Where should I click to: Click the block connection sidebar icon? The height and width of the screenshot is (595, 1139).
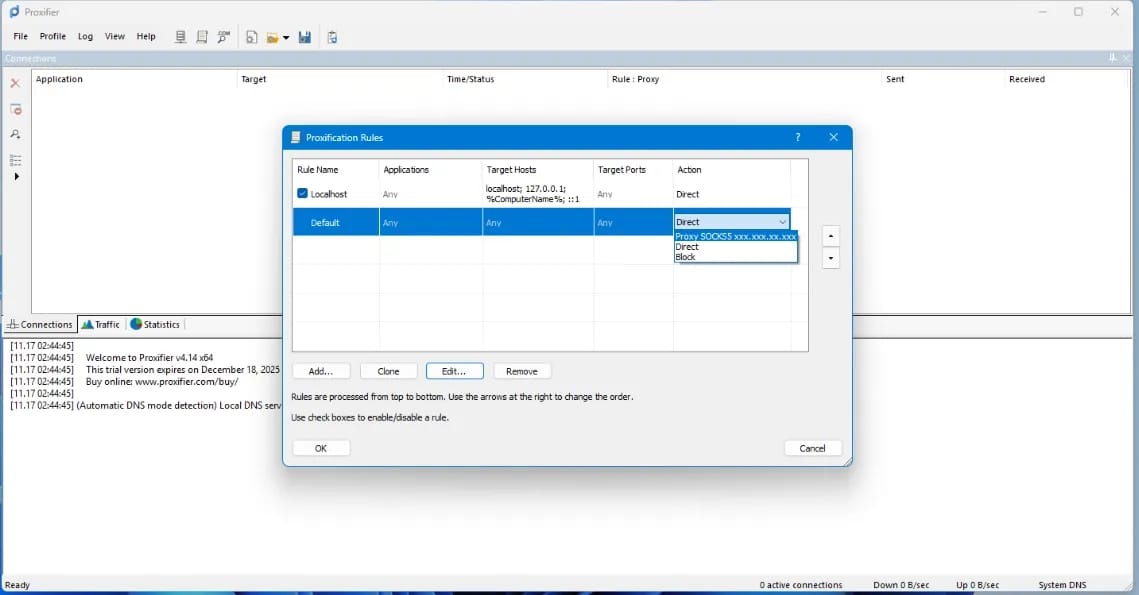[15, 109]
